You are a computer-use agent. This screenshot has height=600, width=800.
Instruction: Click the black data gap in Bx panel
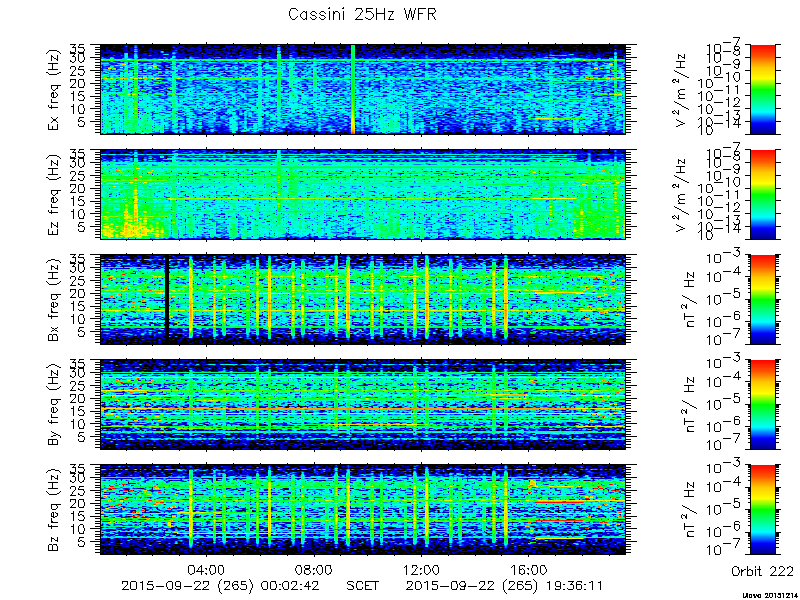[x=167, y=299]
